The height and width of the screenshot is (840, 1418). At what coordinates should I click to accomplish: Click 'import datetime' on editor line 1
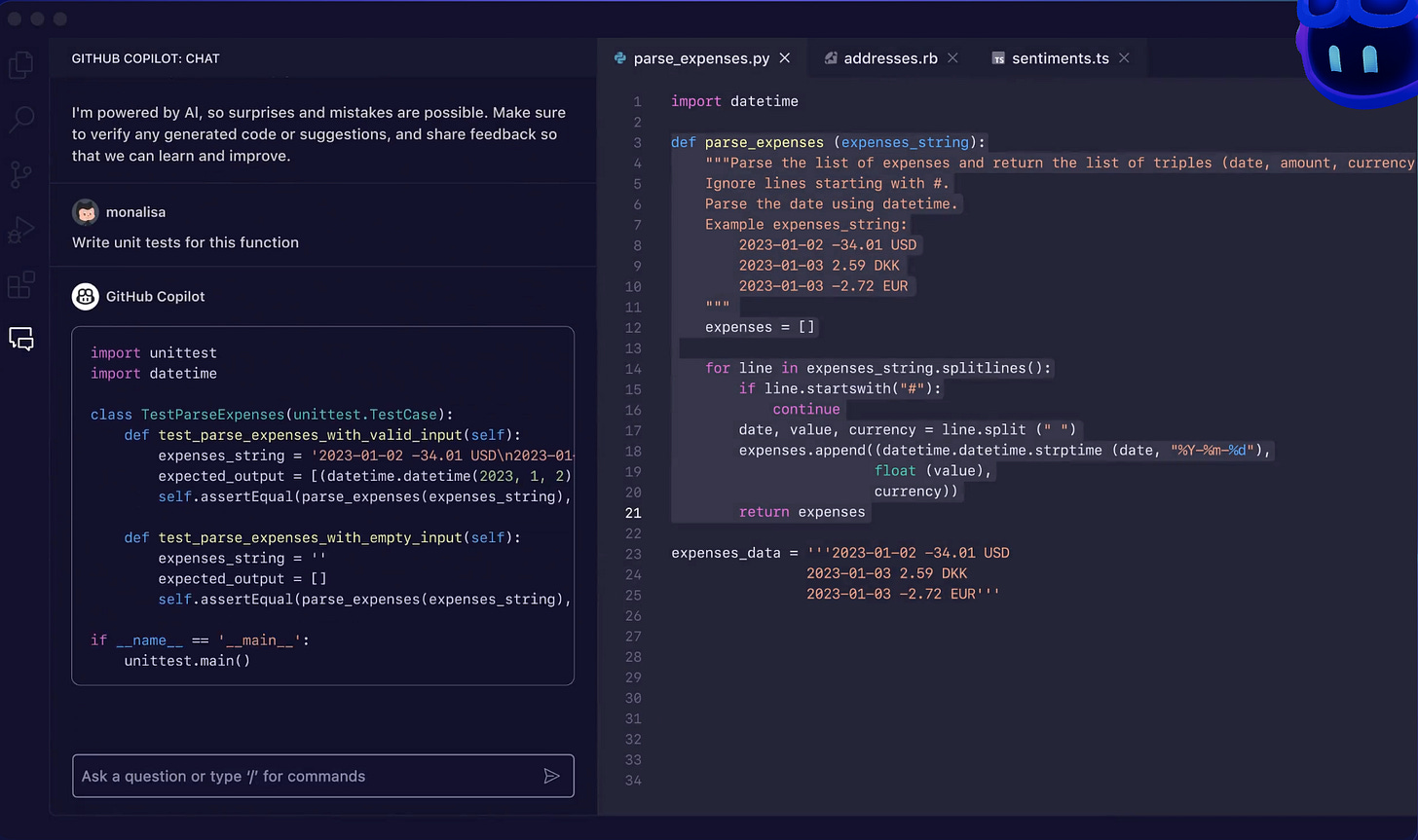(734, 101)
